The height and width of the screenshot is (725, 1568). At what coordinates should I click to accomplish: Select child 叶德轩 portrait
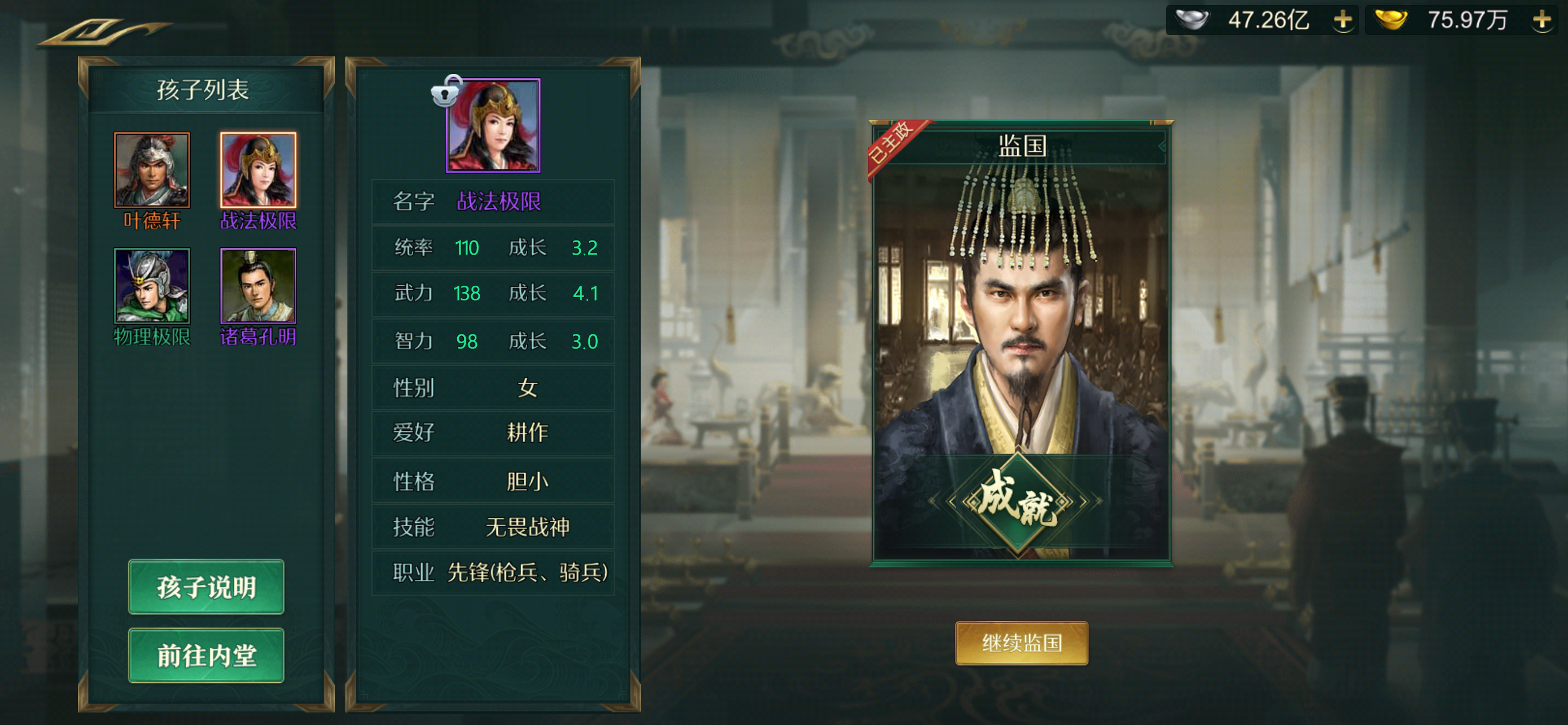(x=152, y=171)
